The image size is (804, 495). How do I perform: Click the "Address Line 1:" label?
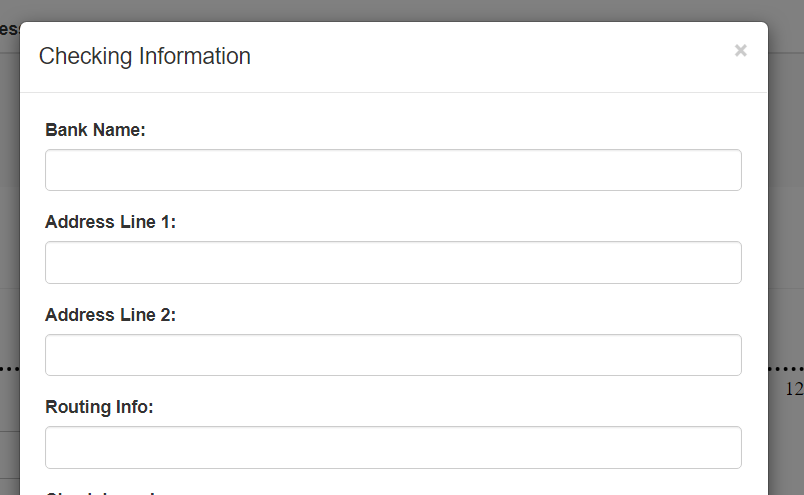(x=110, y=222)
